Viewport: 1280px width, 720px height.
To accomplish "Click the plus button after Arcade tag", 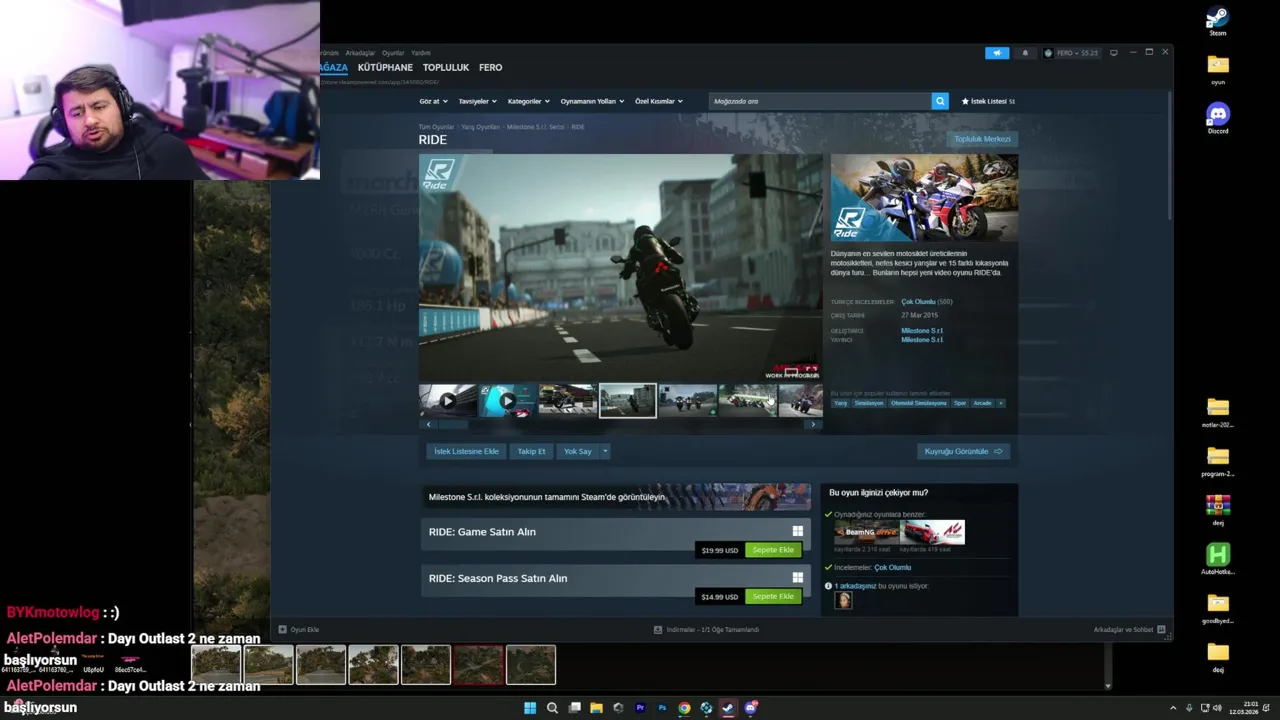I will coord(1000,403).
